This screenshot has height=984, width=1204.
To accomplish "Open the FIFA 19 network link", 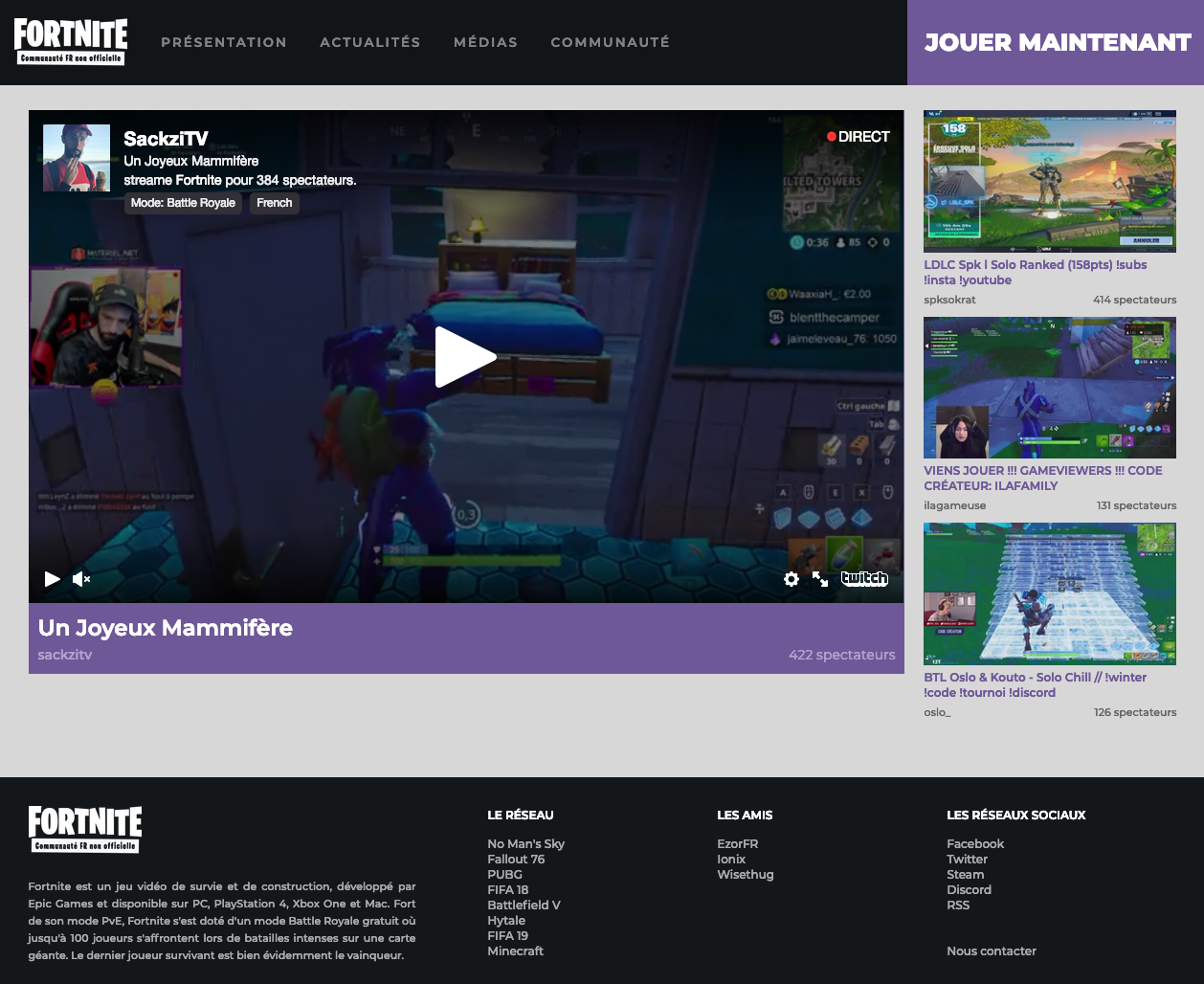I will (x=508, y=936).
